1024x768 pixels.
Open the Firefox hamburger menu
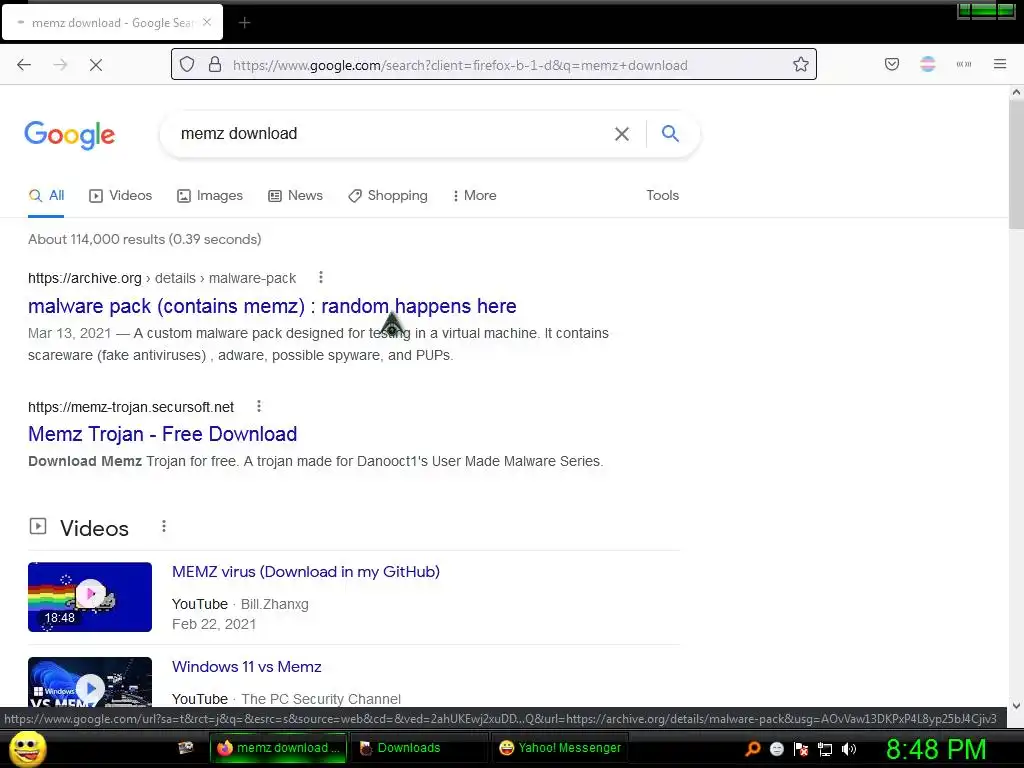(1000, 64)
